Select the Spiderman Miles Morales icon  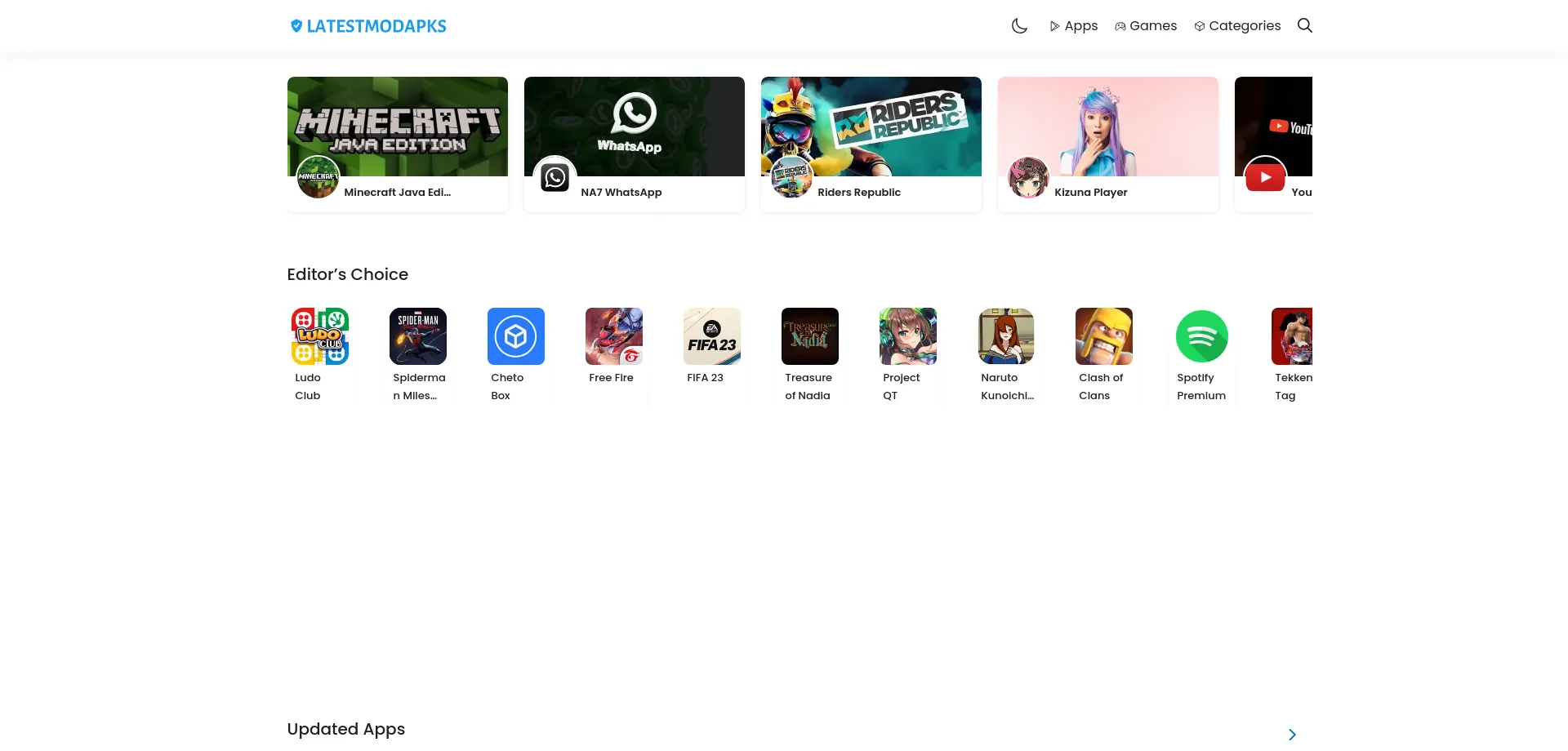tap(418, 336)
